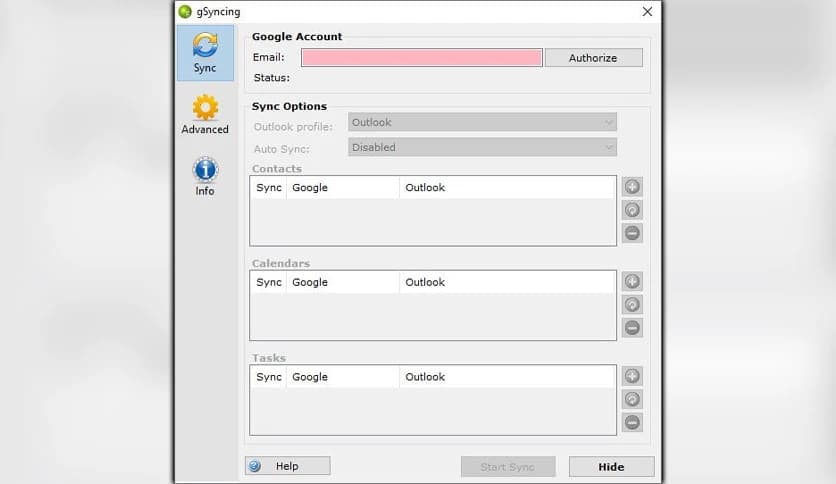Image resolution: width=836 pixels, height=484 pixels.
Task: Remove the selected Tasks sync pair
Action: pyautogui.click(x=632, y=423)
